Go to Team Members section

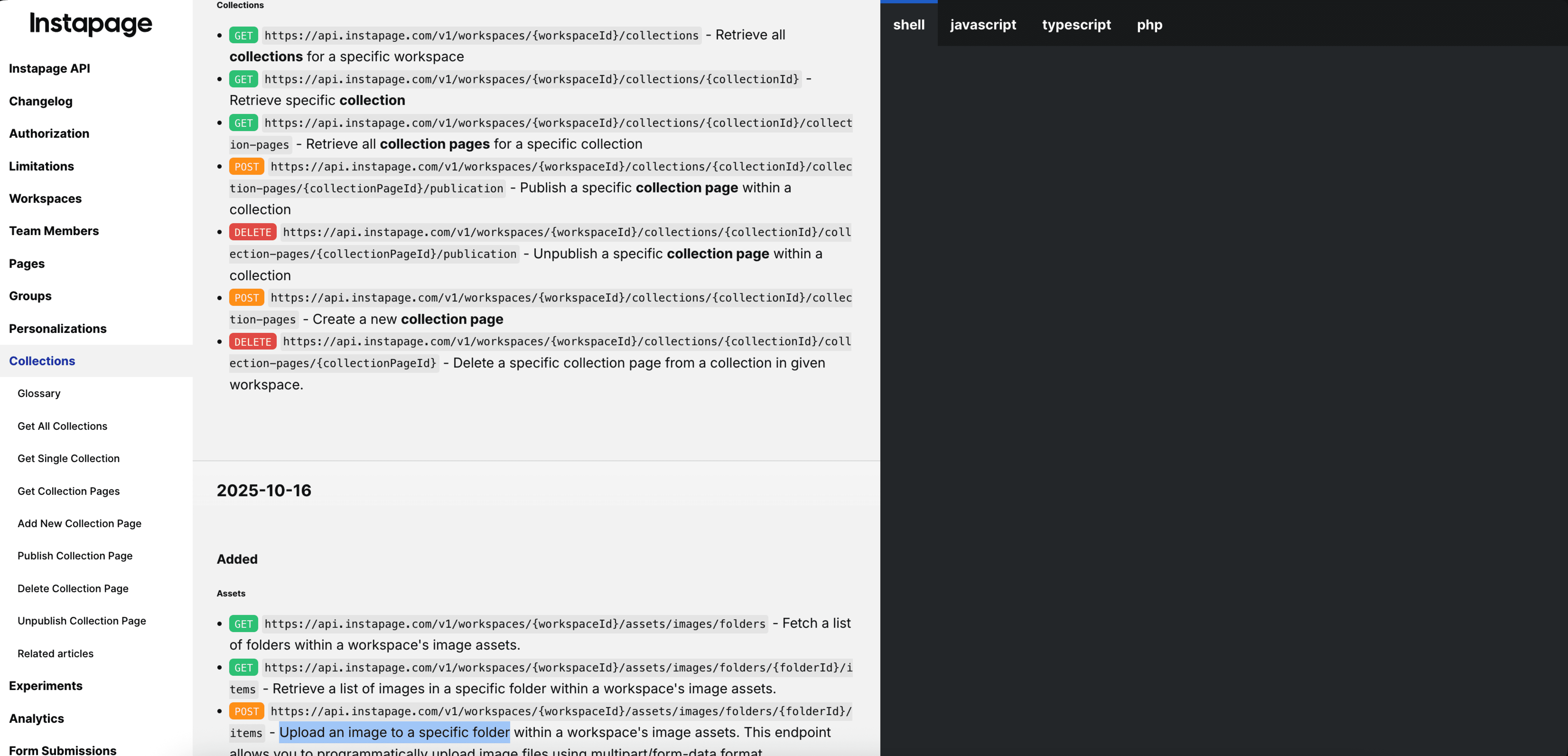[x=54, y=231]
